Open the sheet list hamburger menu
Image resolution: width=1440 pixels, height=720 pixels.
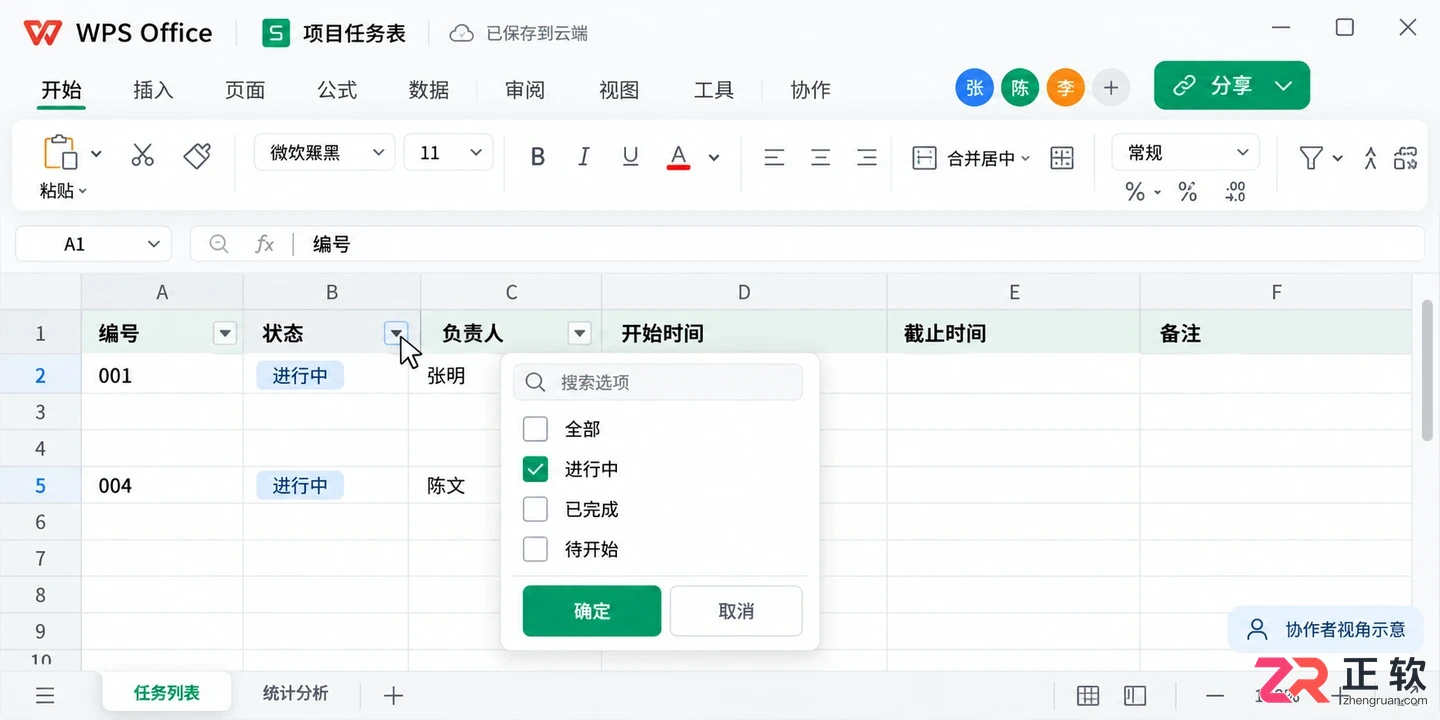pos(45,695)
